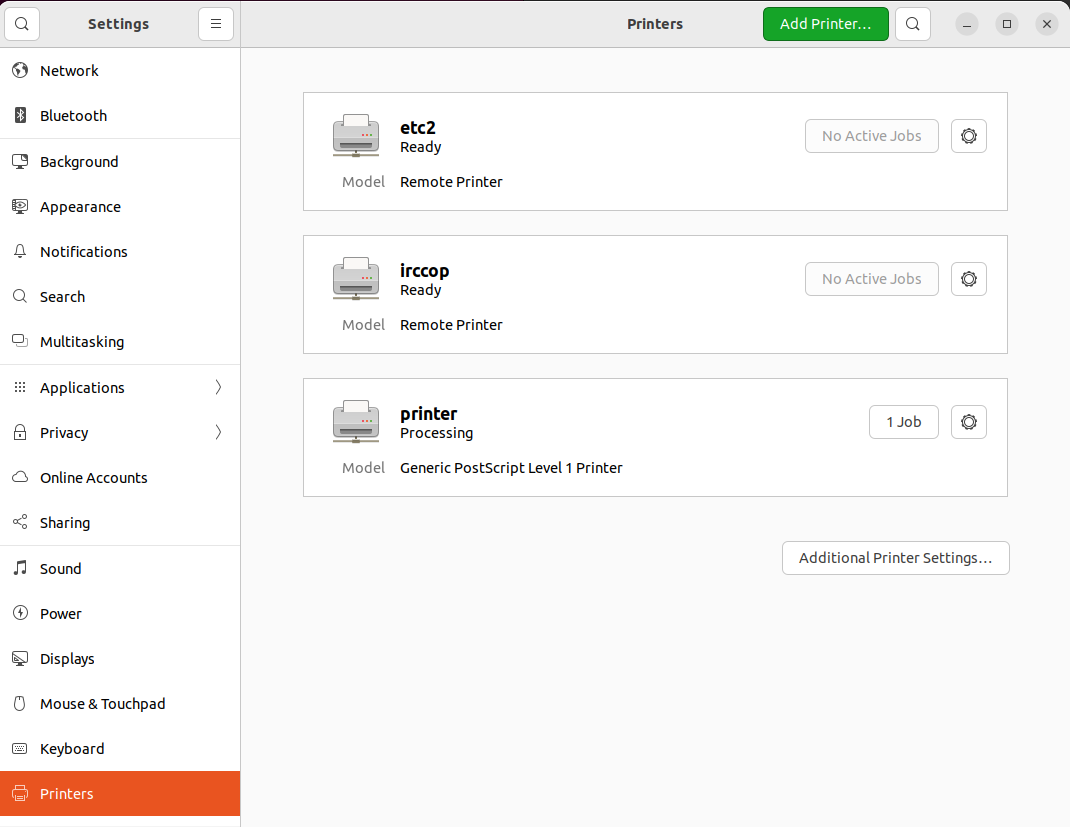Screen dimensions: 1070x827
Task: Expand the Privacy submenu chevron
Action: [x=218, y=433]
